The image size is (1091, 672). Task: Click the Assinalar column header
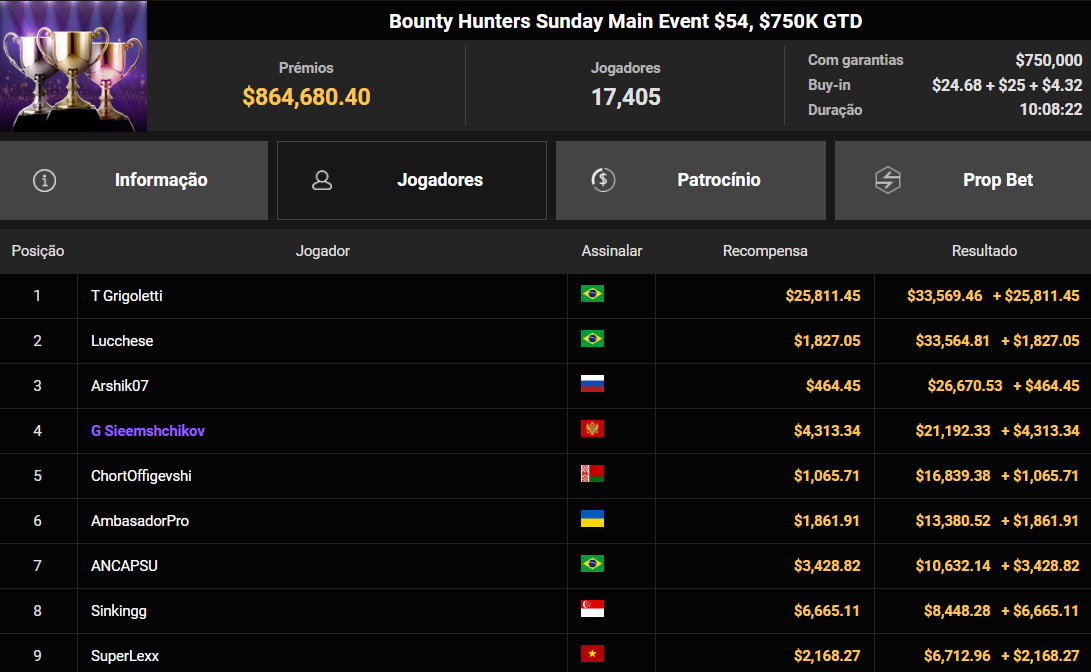point(612,251)
